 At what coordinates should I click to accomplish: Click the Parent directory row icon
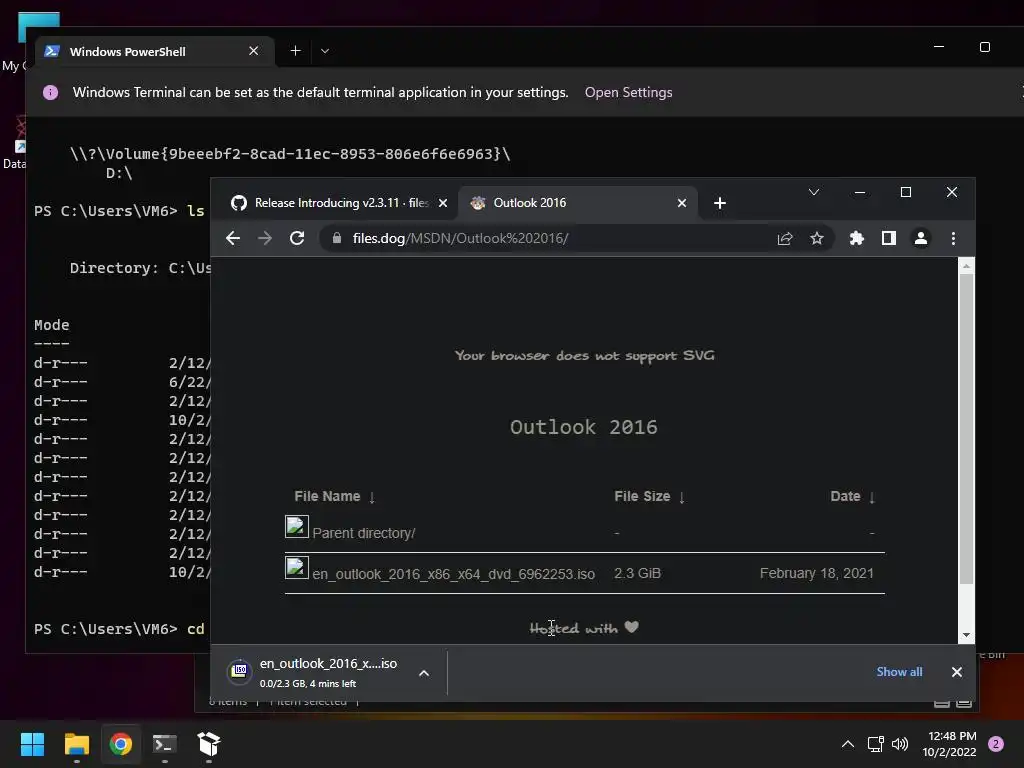click(296, 526)
